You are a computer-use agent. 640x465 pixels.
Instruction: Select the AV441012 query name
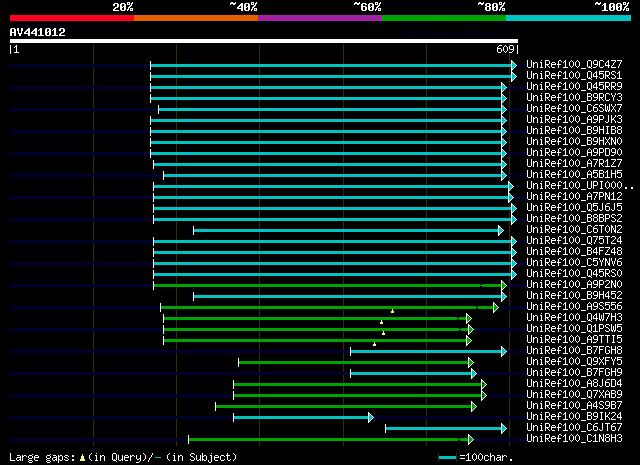(38, 32)
